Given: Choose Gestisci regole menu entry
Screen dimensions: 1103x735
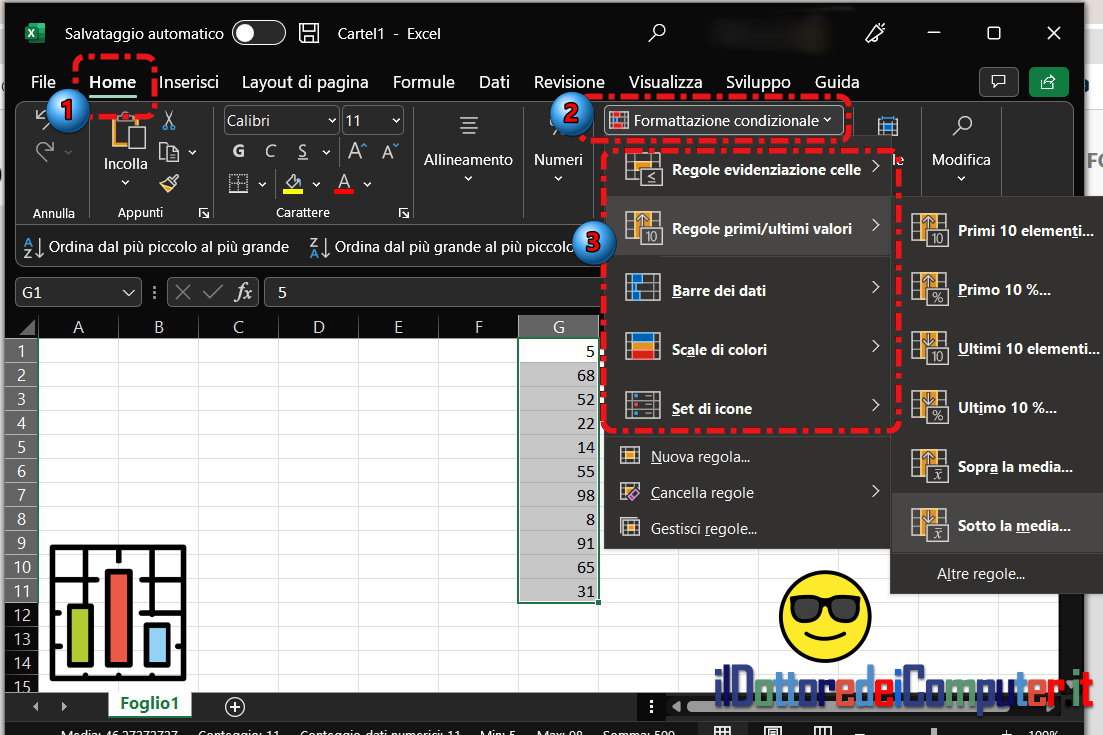Looking at the screenshot, I should point(748,528).
